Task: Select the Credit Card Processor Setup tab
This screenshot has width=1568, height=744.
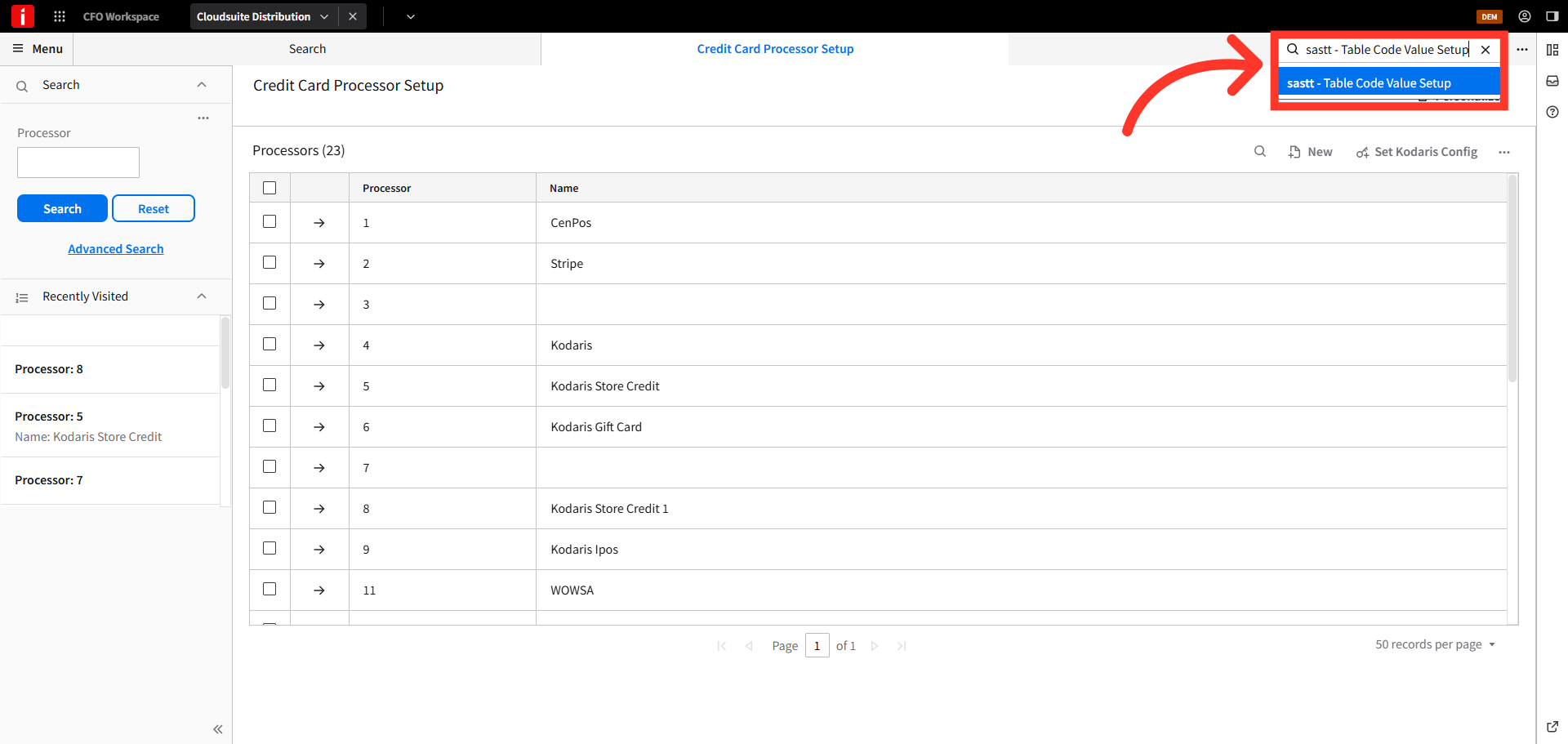Action: coord(775,49)
